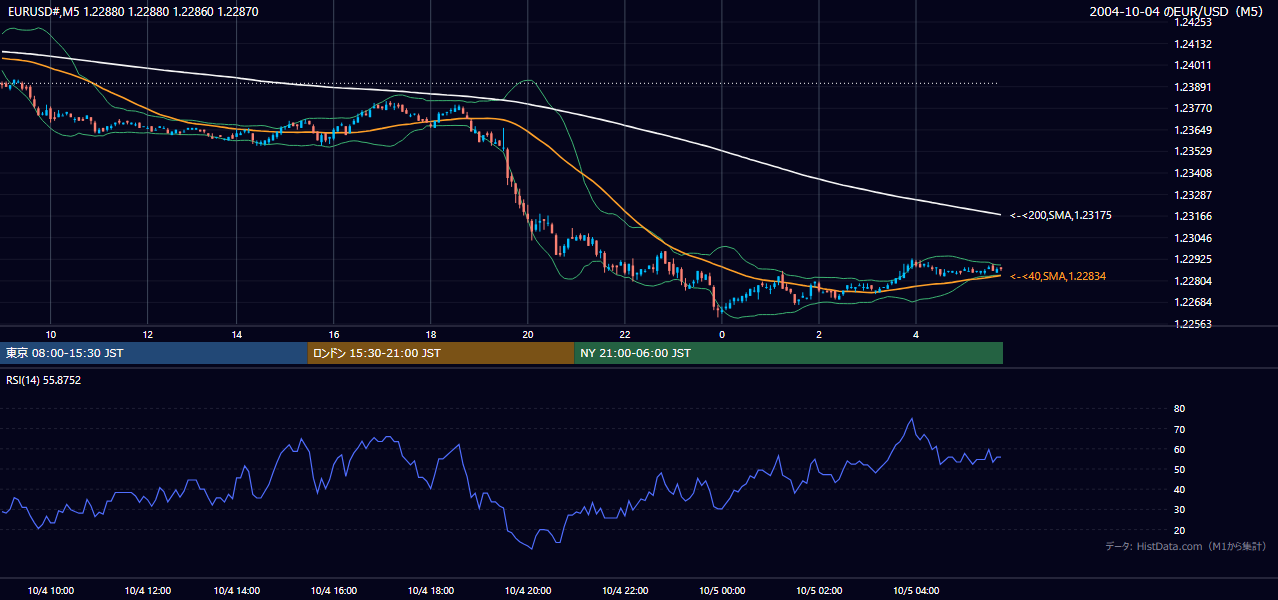Click RSI axis level 70

[x=1179, y=429]
